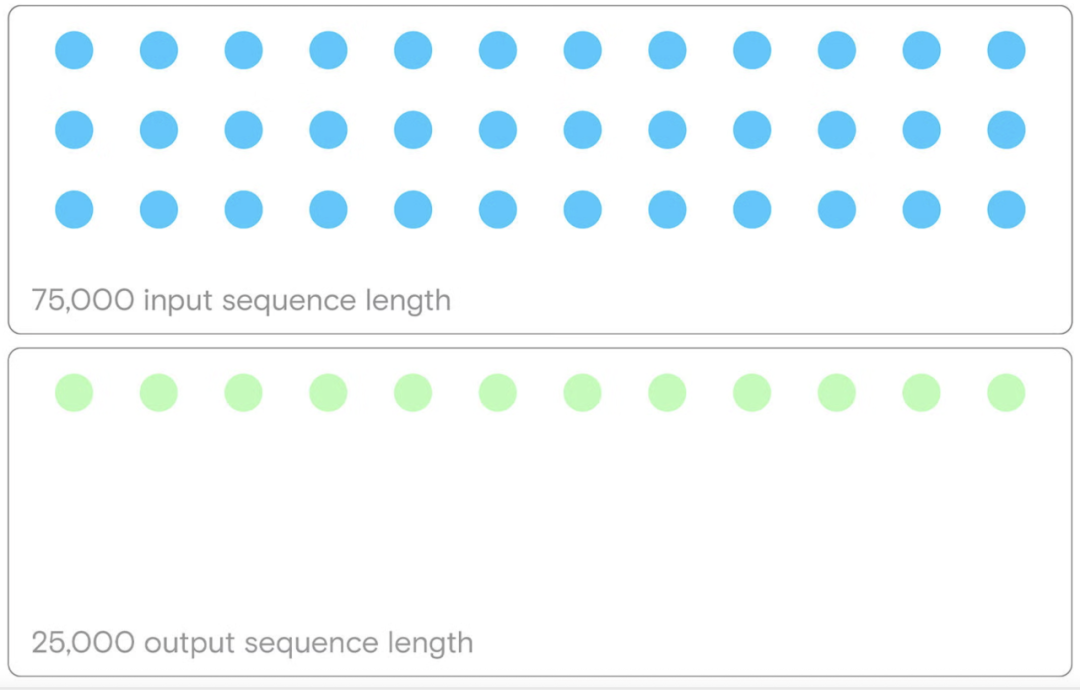
Task: Select the last blue dot in third row
Action: 1006,209
